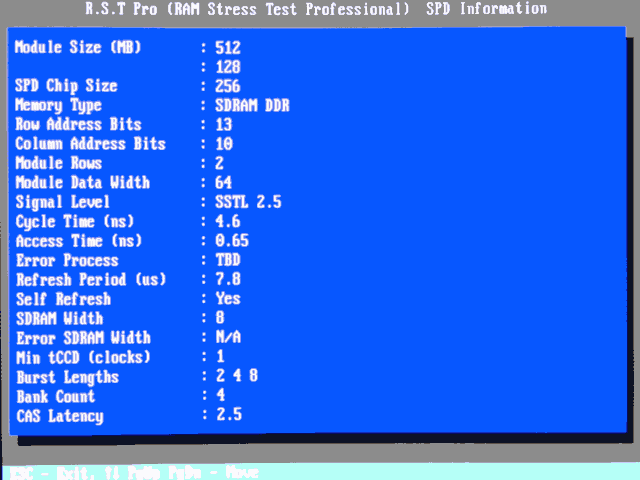The image size is (640, 480).
Task: Select the SDRAM Width value 8
Action: point(220,318)
